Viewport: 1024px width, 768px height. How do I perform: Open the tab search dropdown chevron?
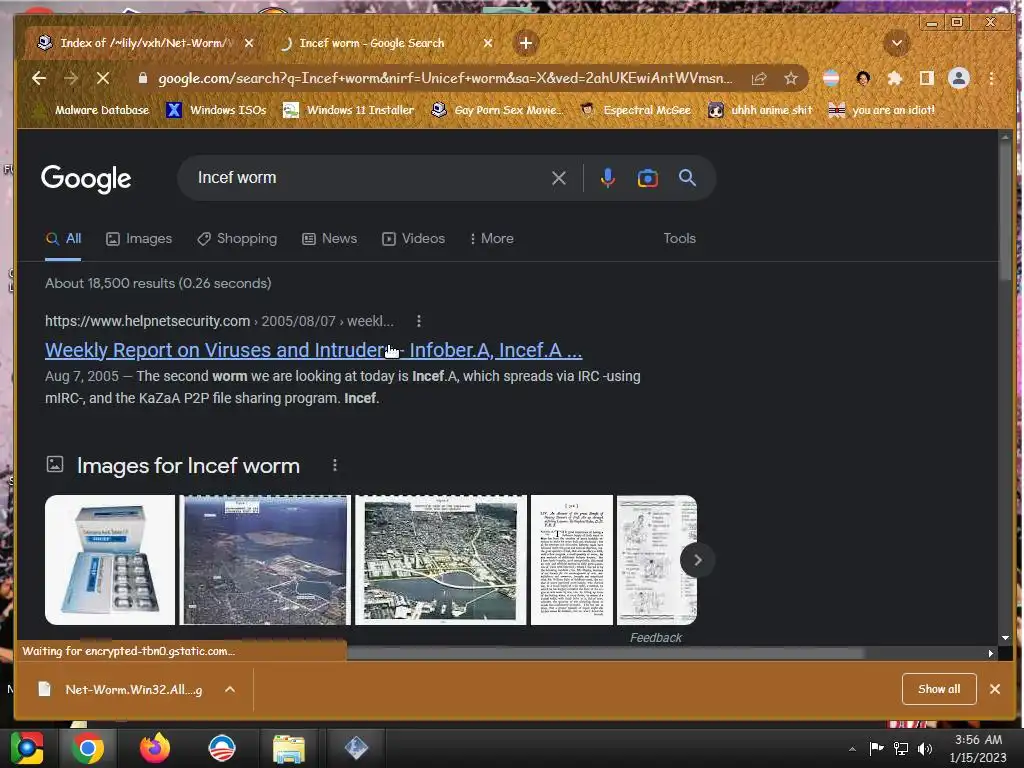click(897, 44)
